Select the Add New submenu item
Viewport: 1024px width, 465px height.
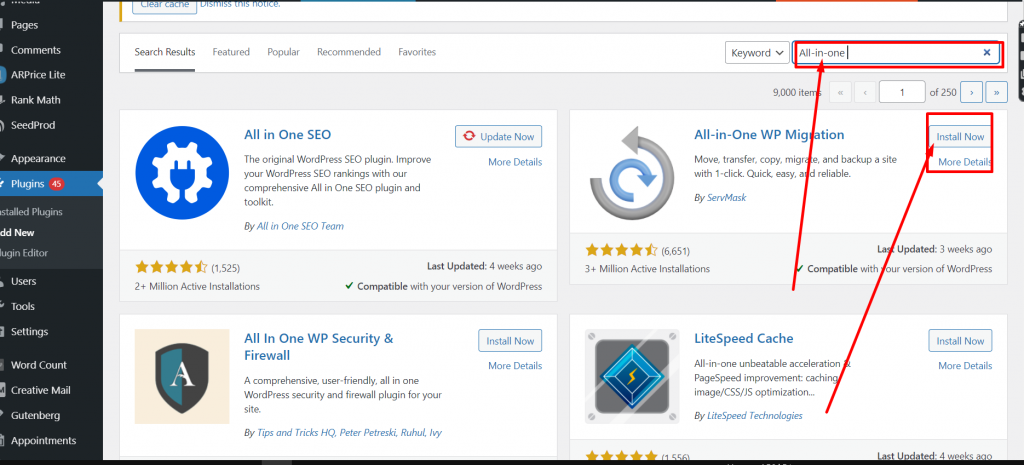point(17,232)
